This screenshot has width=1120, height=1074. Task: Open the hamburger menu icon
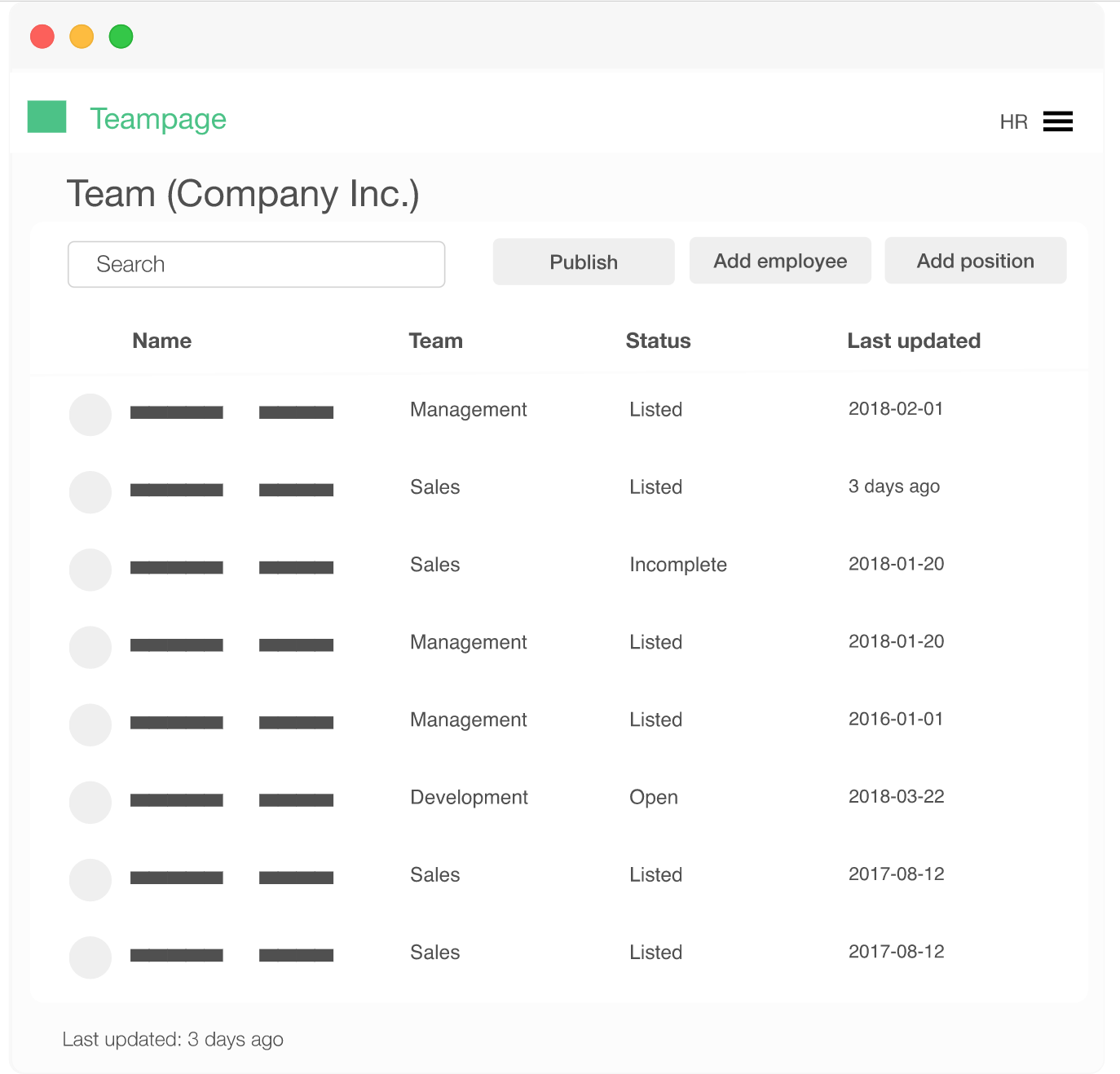coord(1057,121)
